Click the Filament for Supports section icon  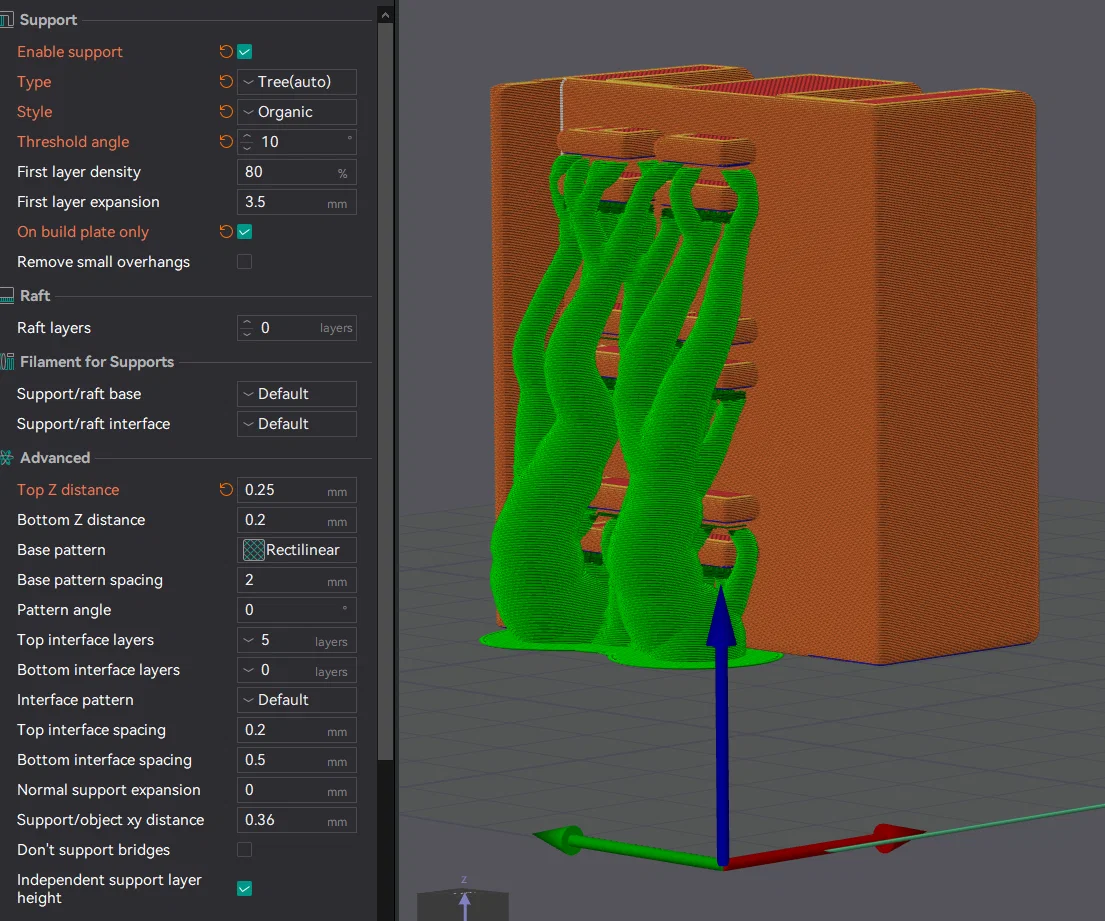click(6, 362)
